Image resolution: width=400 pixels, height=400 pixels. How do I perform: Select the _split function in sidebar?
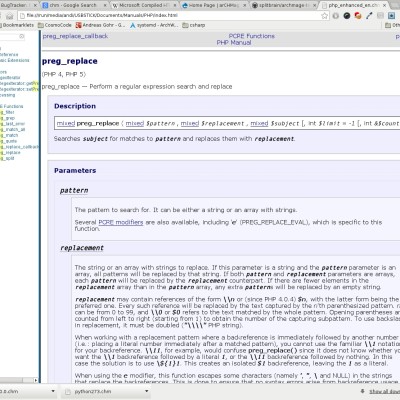pos(7,158)
